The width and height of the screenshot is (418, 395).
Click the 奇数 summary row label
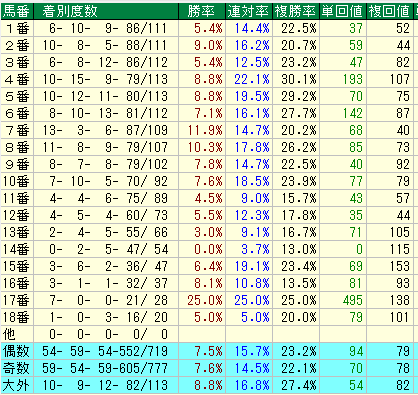[17, 368]
